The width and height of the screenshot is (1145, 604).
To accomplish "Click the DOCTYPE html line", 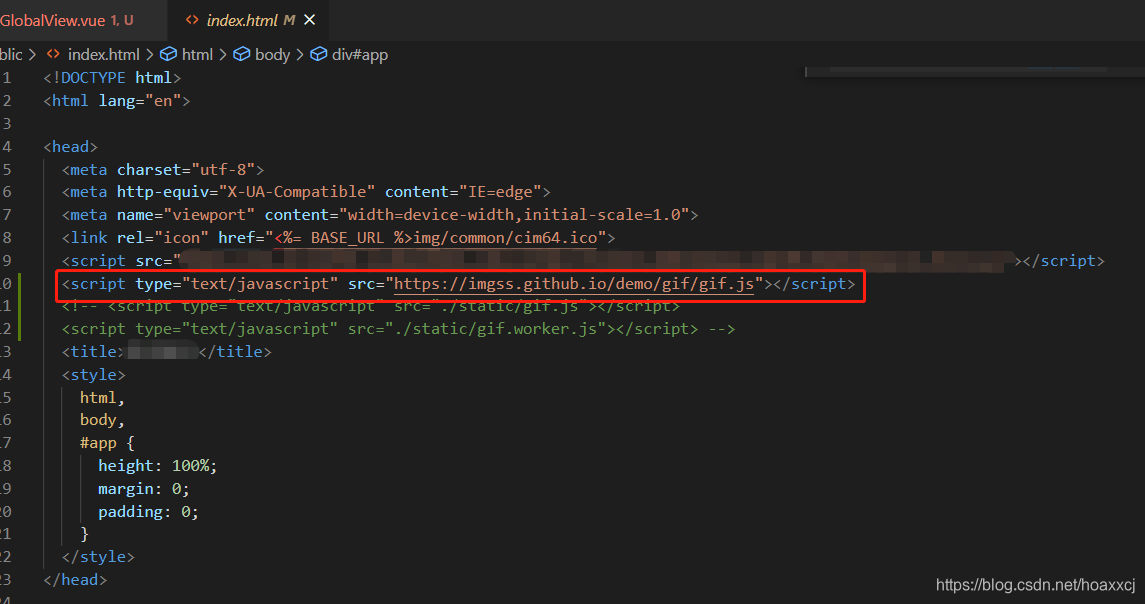I will coord(112,77).
